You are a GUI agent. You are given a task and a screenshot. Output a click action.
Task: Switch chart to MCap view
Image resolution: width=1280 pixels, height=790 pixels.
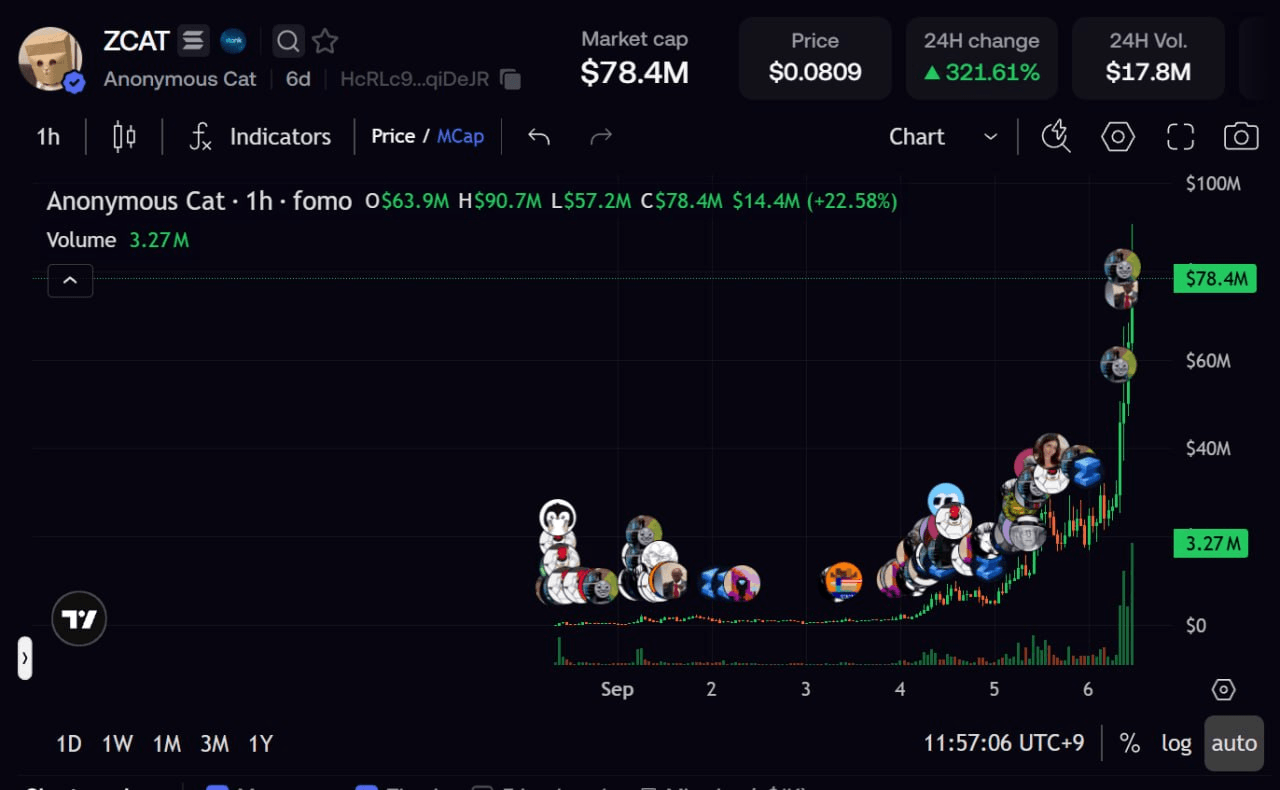point(460,136)
